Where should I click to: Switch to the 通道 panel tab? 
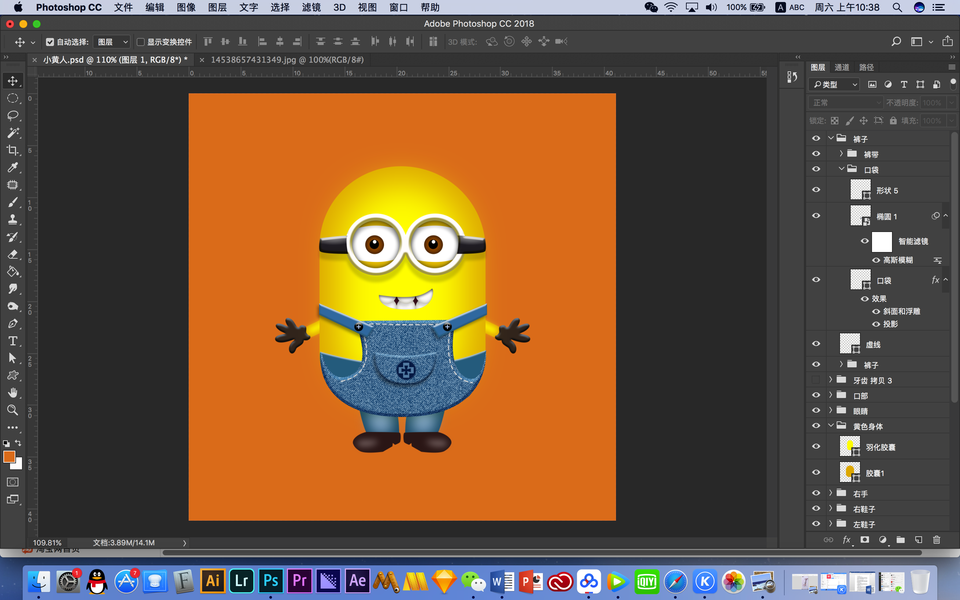click(842, 67)
